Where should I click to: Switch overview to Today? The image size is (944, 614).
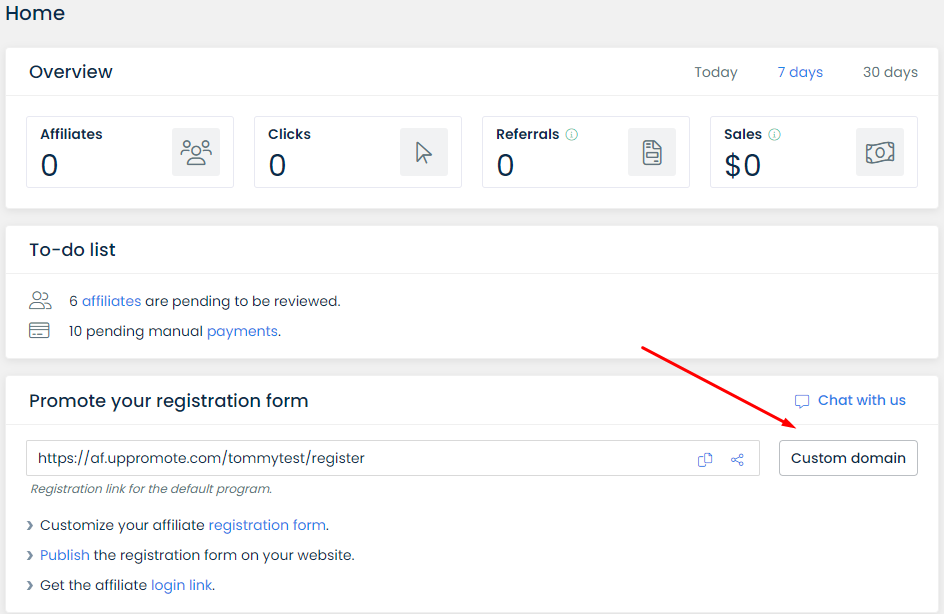[716, 72]
